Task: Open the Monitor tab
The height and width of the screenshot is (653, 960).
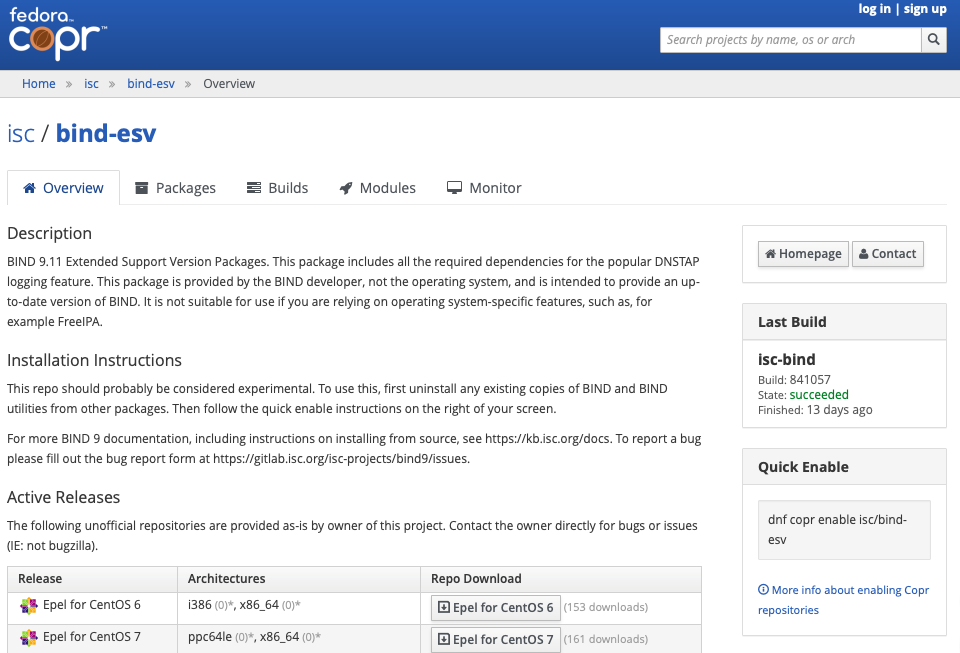Action: pos(484,188)
